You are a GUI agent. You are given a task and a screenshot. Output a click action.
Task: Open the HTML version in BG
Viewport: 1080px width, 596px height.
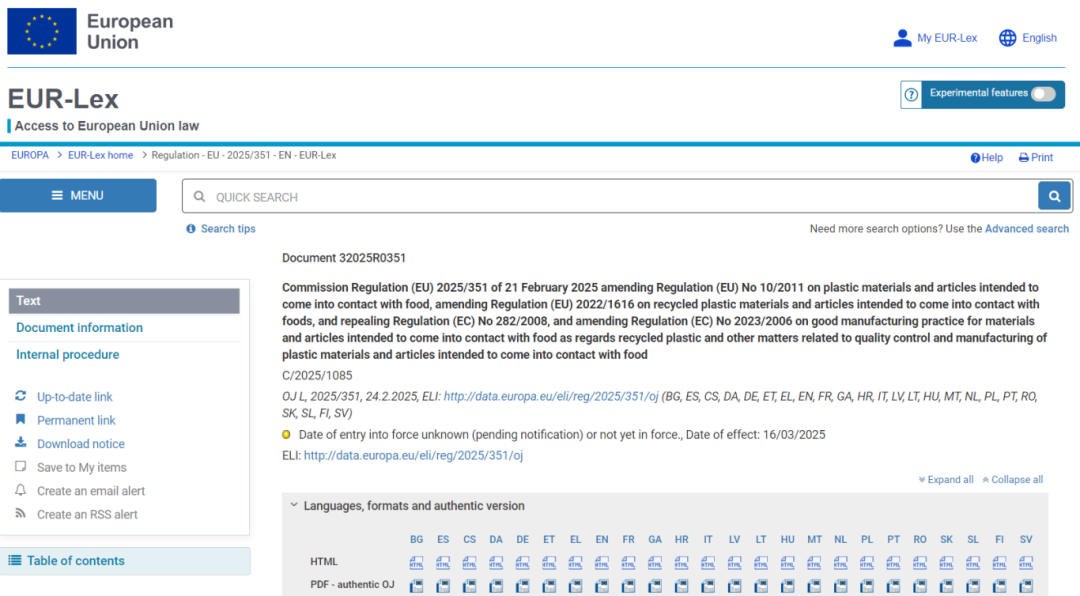pyautogui.click(x=416, y=562)
